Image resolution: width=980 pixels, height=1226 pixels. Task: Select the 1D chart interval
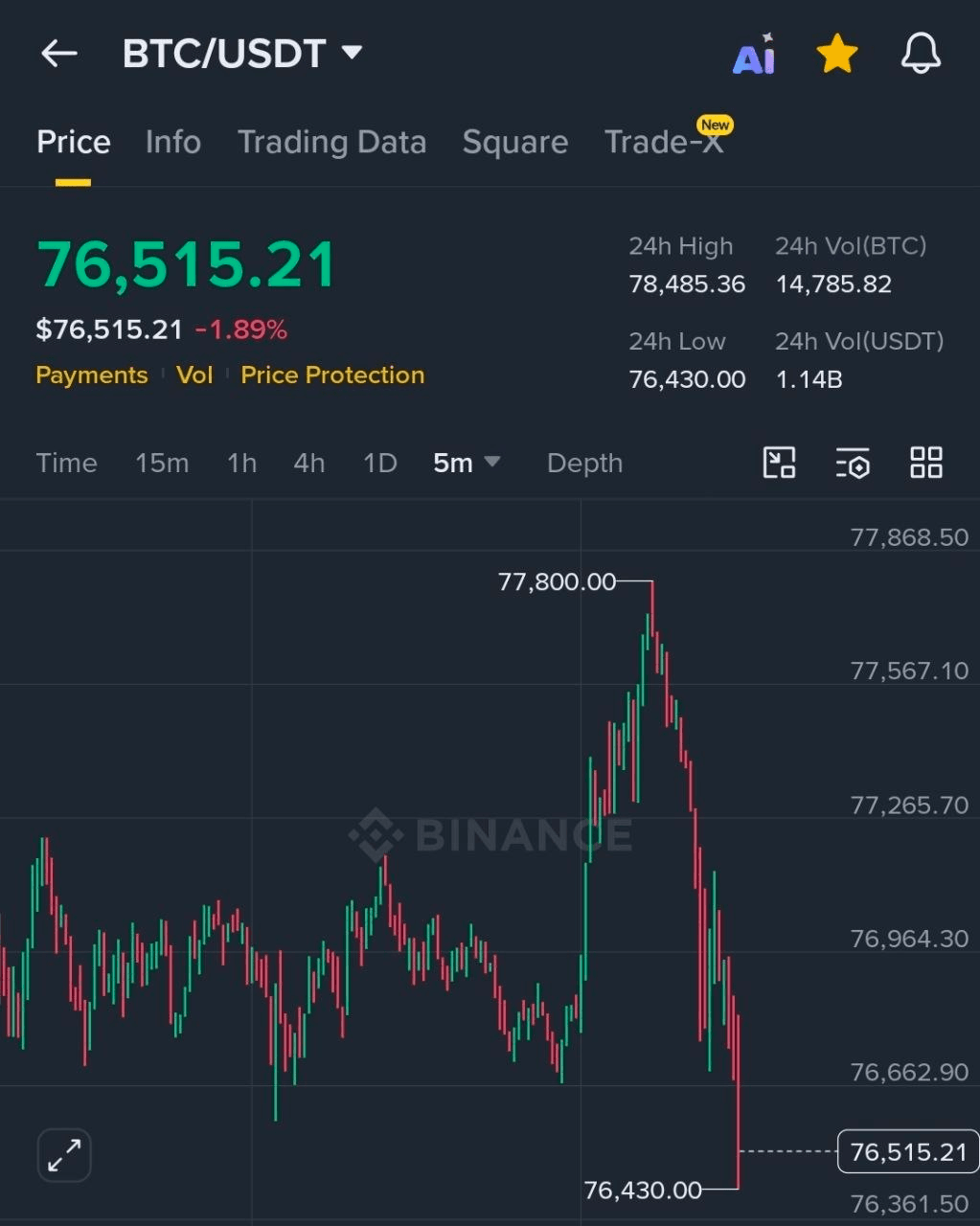pyautogui.click(x=380, y=463)
